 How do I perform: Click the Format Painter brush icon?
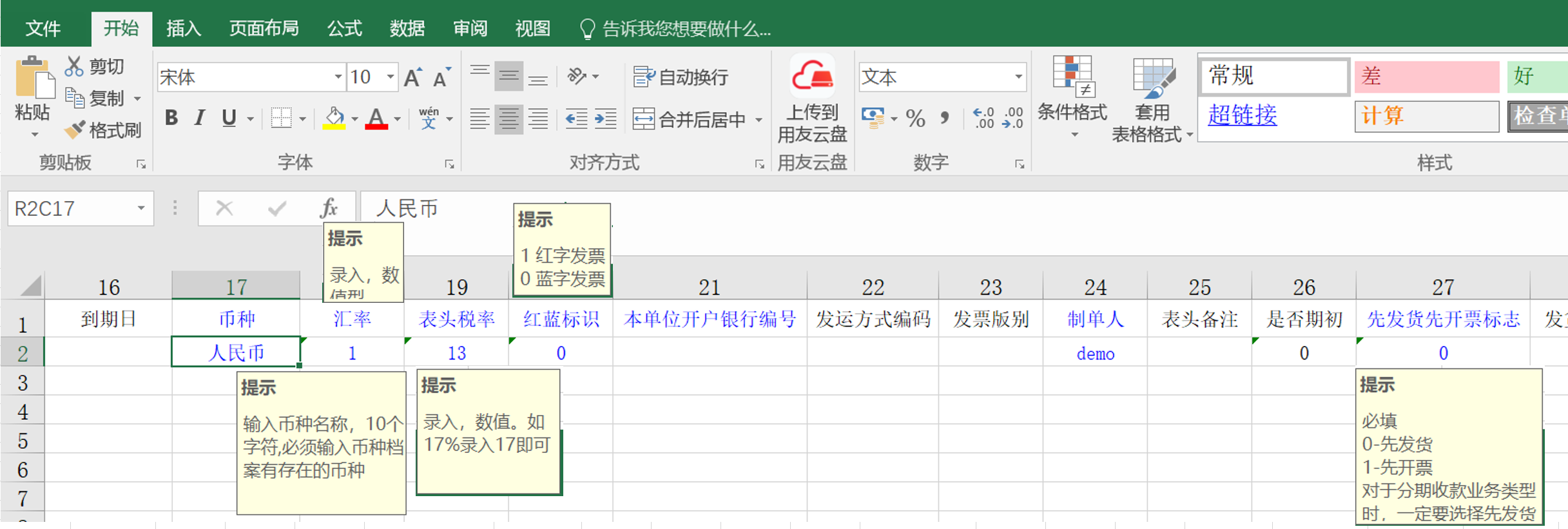pyautogui.click(x=75, y=130)
